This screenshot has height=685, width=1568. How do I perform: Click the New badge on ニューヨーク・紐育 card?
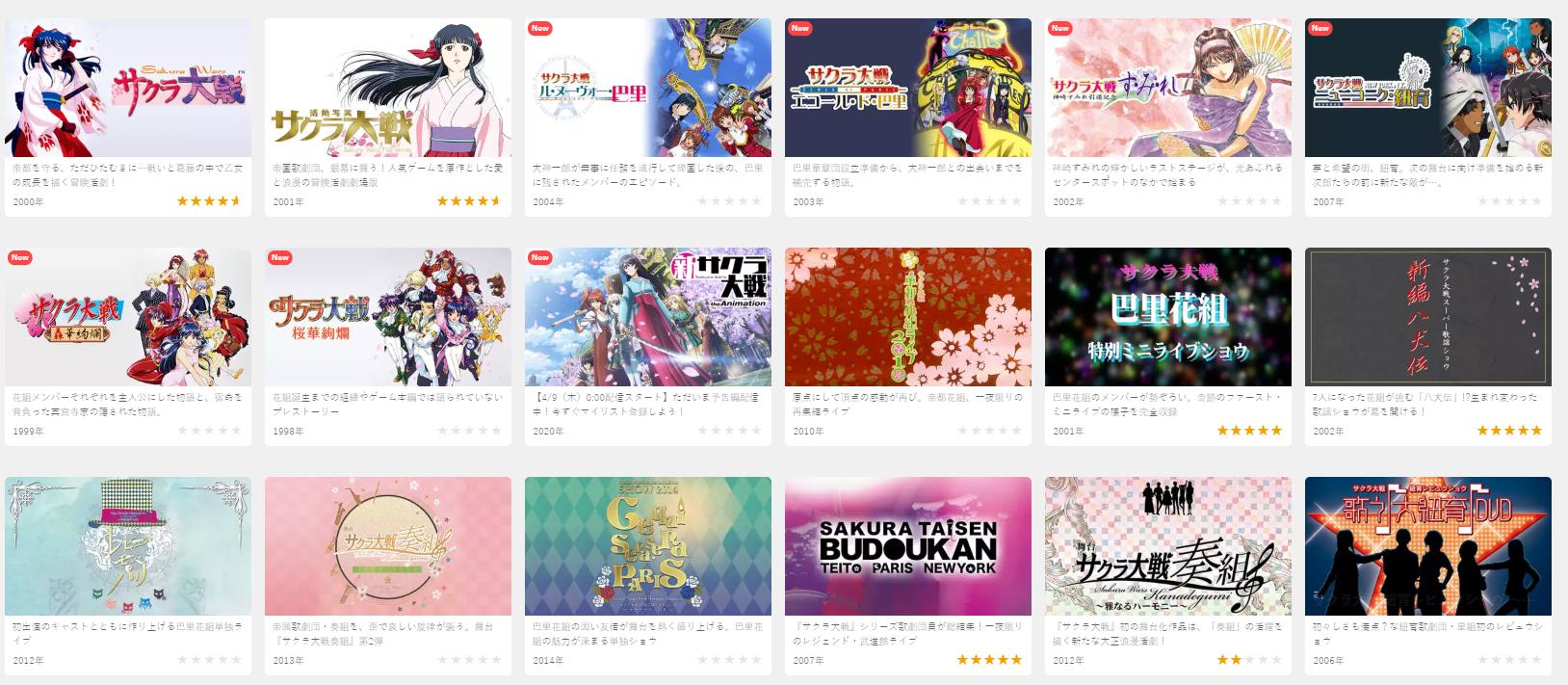tap(1320, 28)
